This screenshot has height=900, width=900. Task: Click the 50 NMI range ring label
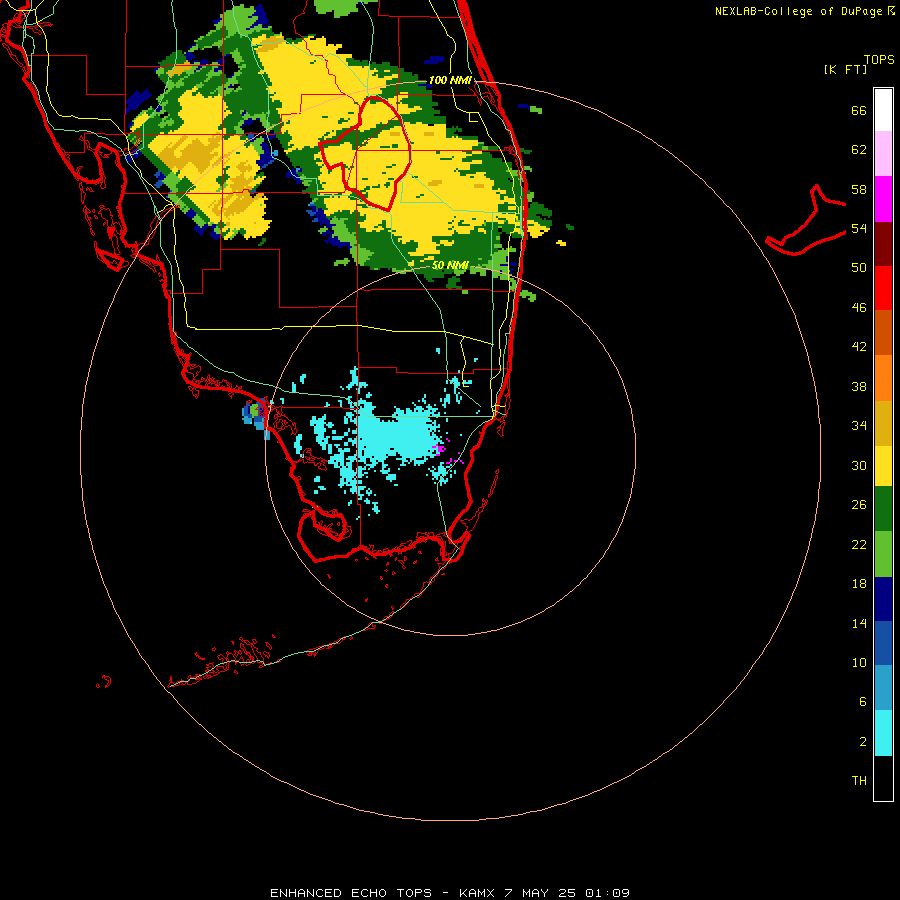pos(450,265)
